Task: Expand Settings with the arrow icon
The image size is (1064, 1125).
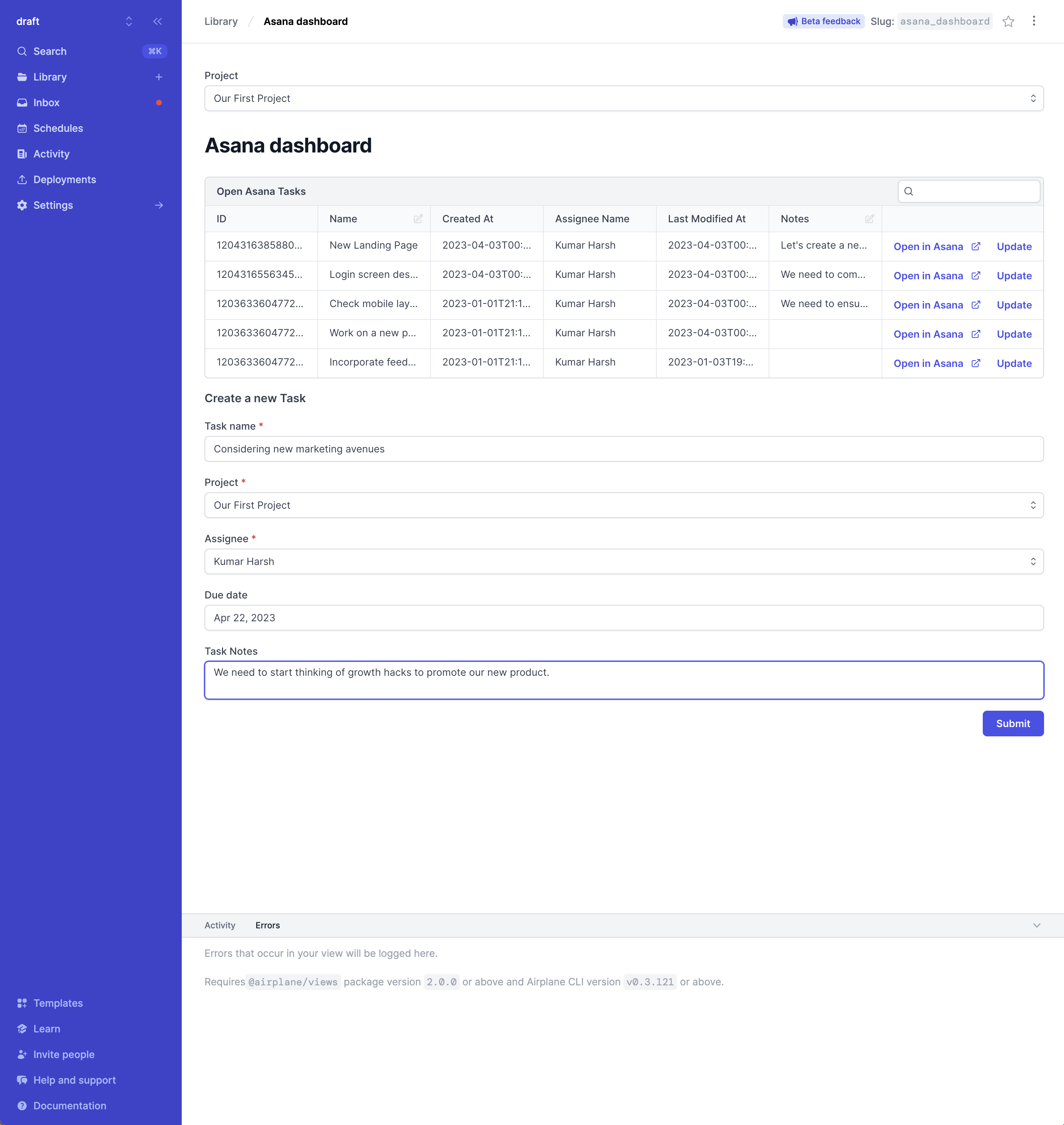Action: click(x=159, y=205)
